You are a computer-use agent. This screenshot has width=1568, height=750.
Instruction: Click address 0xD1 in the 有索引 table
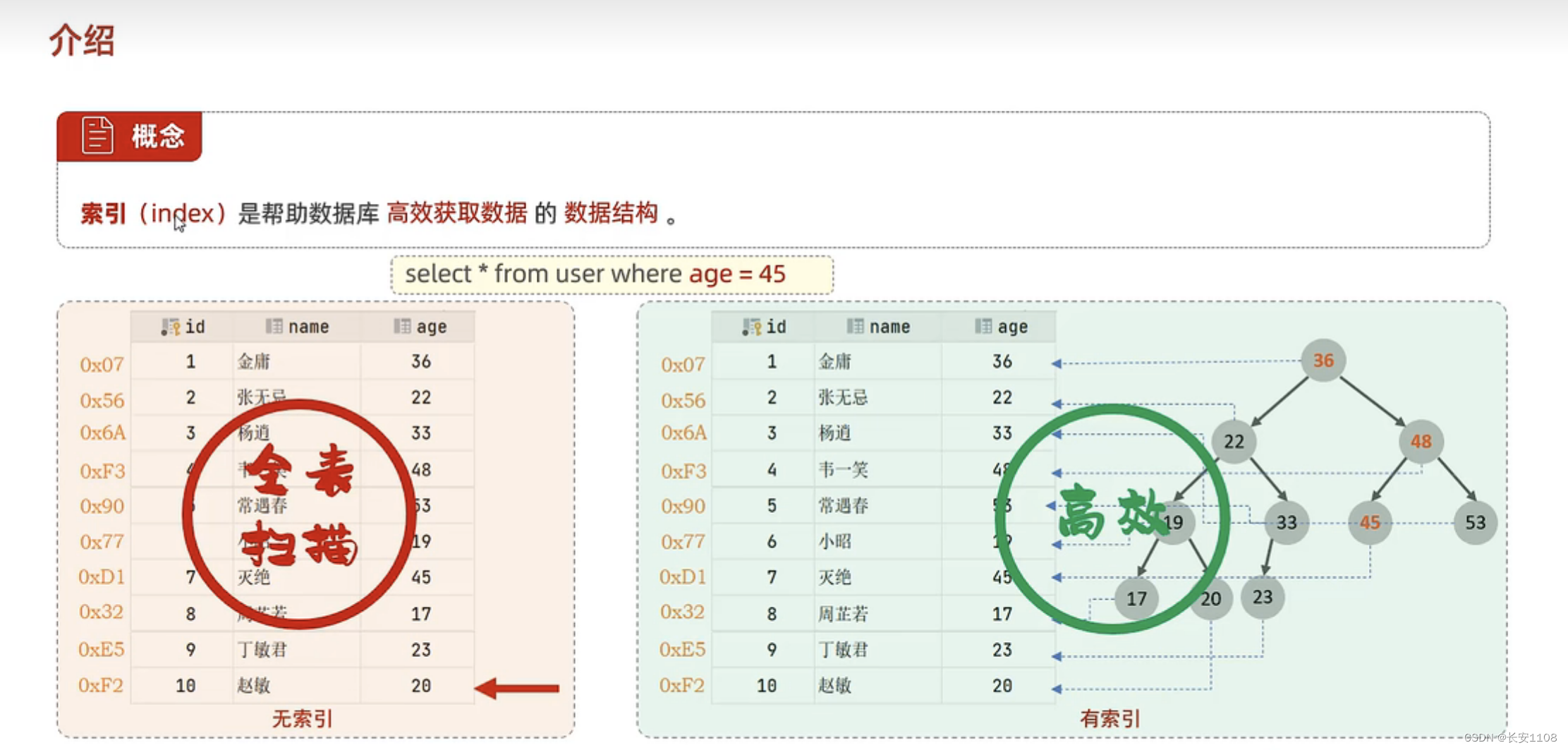682,577
